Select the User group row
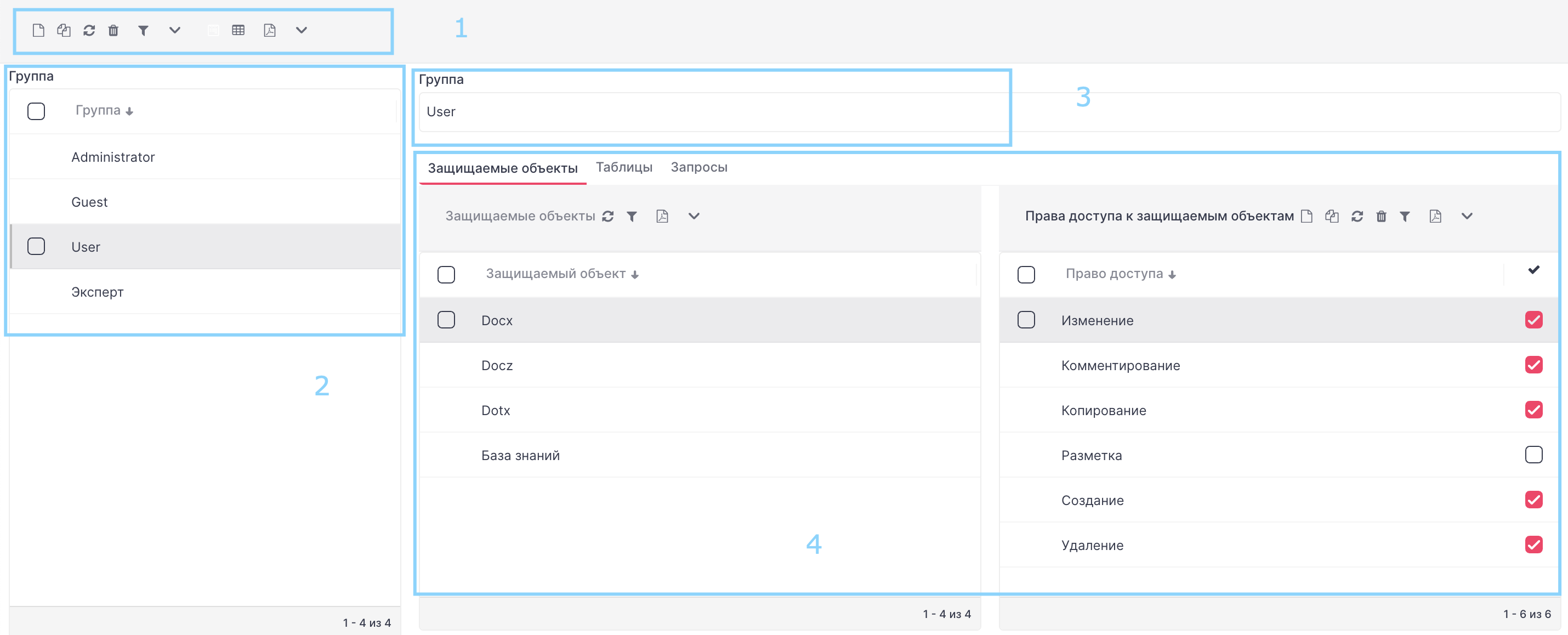This screenshot has width=1568, height=635. coord(205,247)
